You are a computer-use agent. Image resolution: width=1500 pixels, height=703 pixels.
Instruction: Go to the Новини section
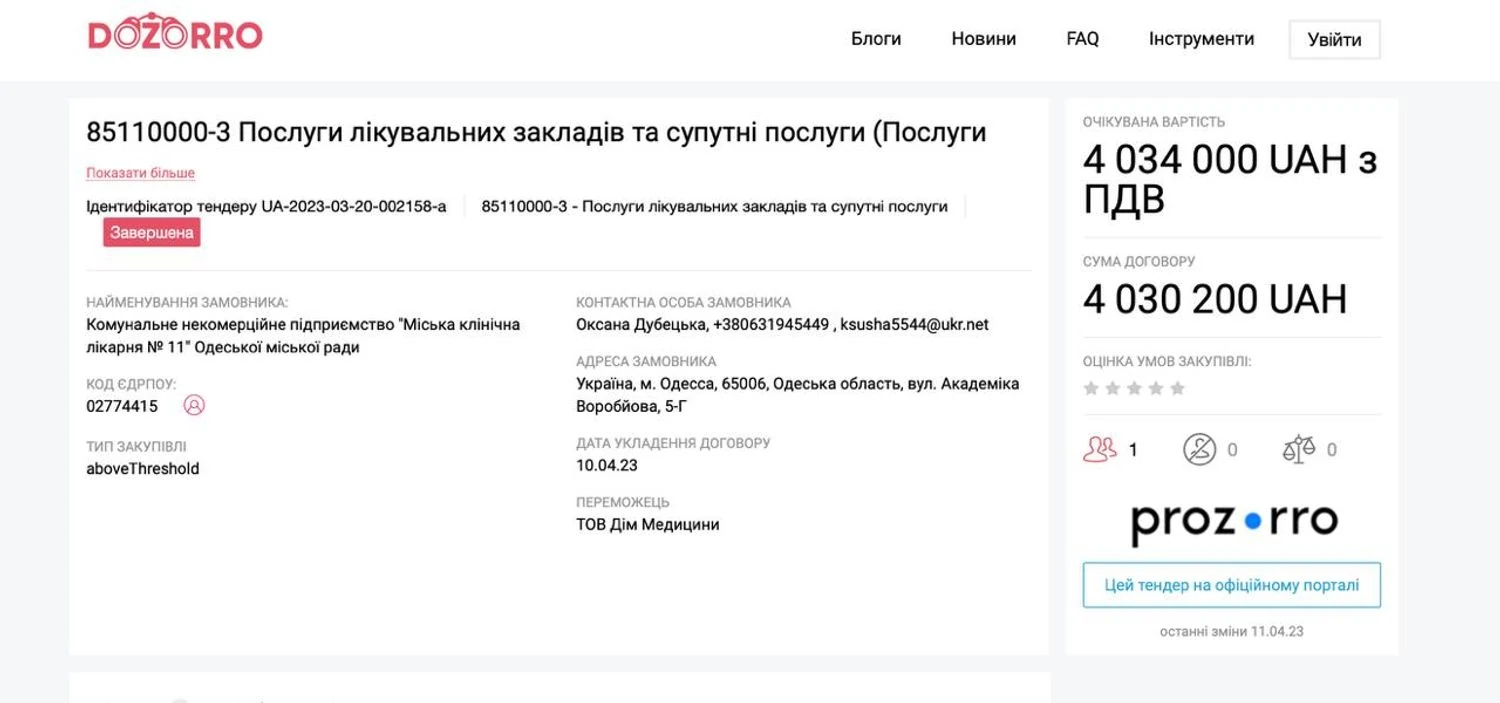(x=983, y=39)
